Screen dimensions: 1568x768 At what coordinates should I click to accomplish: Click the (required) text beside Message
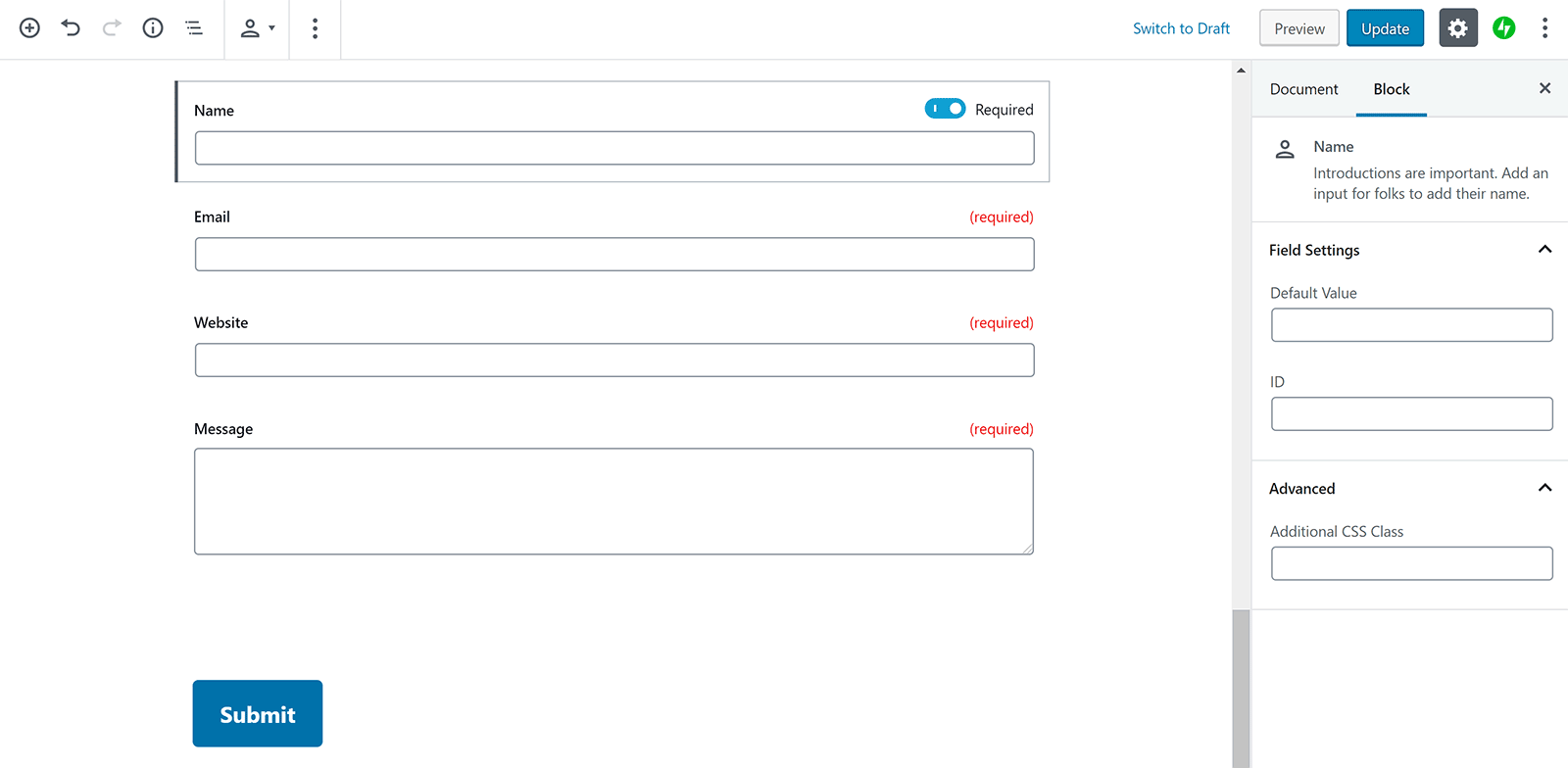1002,429
